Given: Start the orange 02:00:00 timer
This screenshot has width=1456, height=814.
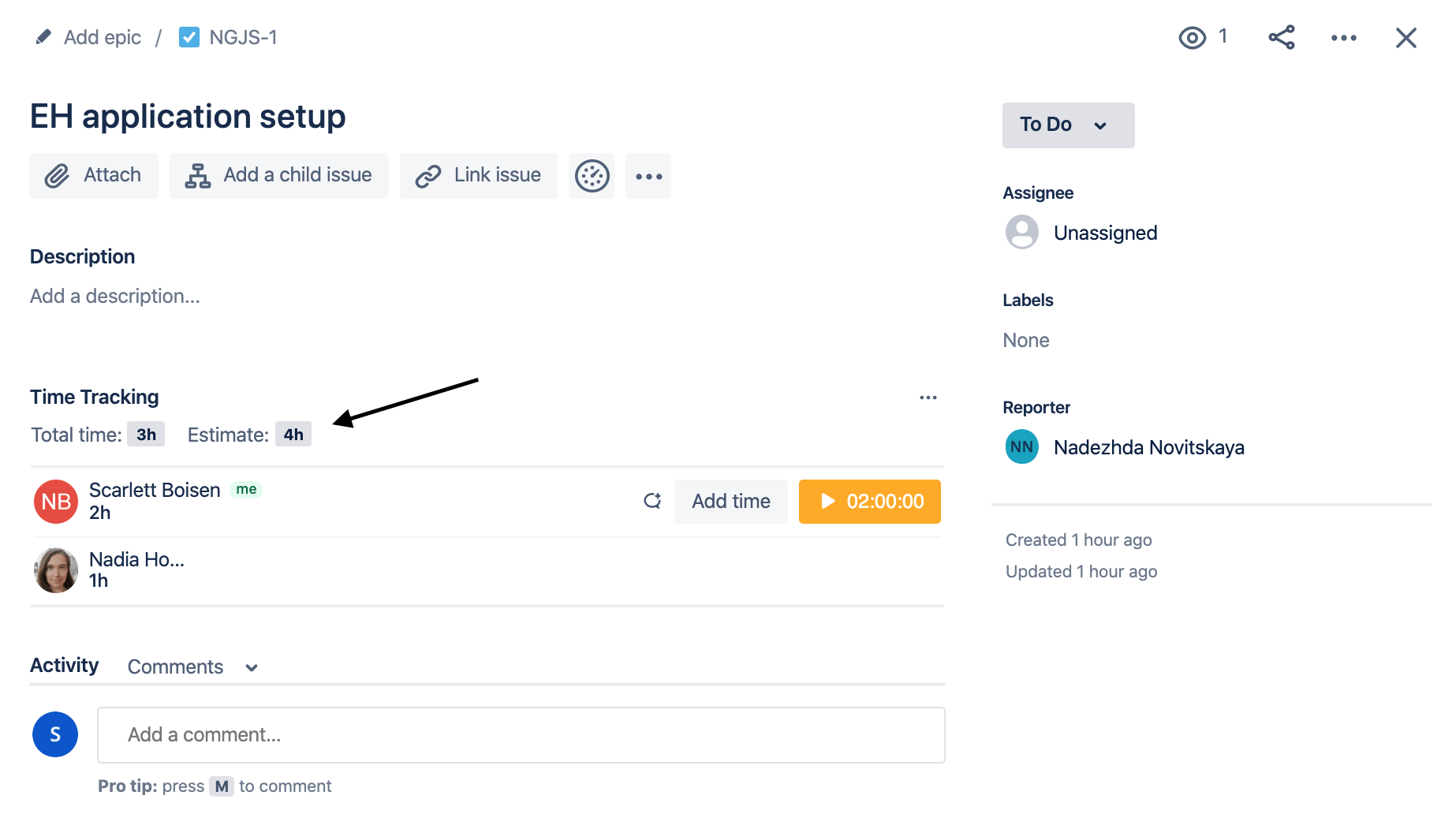Looking at the screenshot, I should [869, 502].
